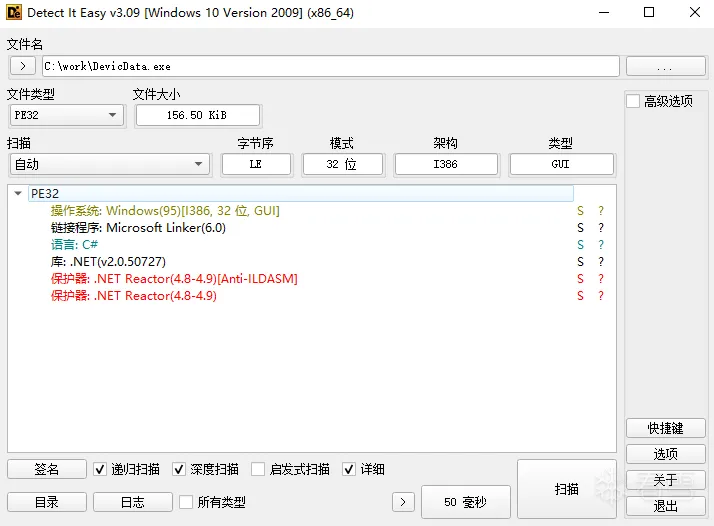Click the 类型 GUI button
Screen dimensions: 714x526
(561, 164)
